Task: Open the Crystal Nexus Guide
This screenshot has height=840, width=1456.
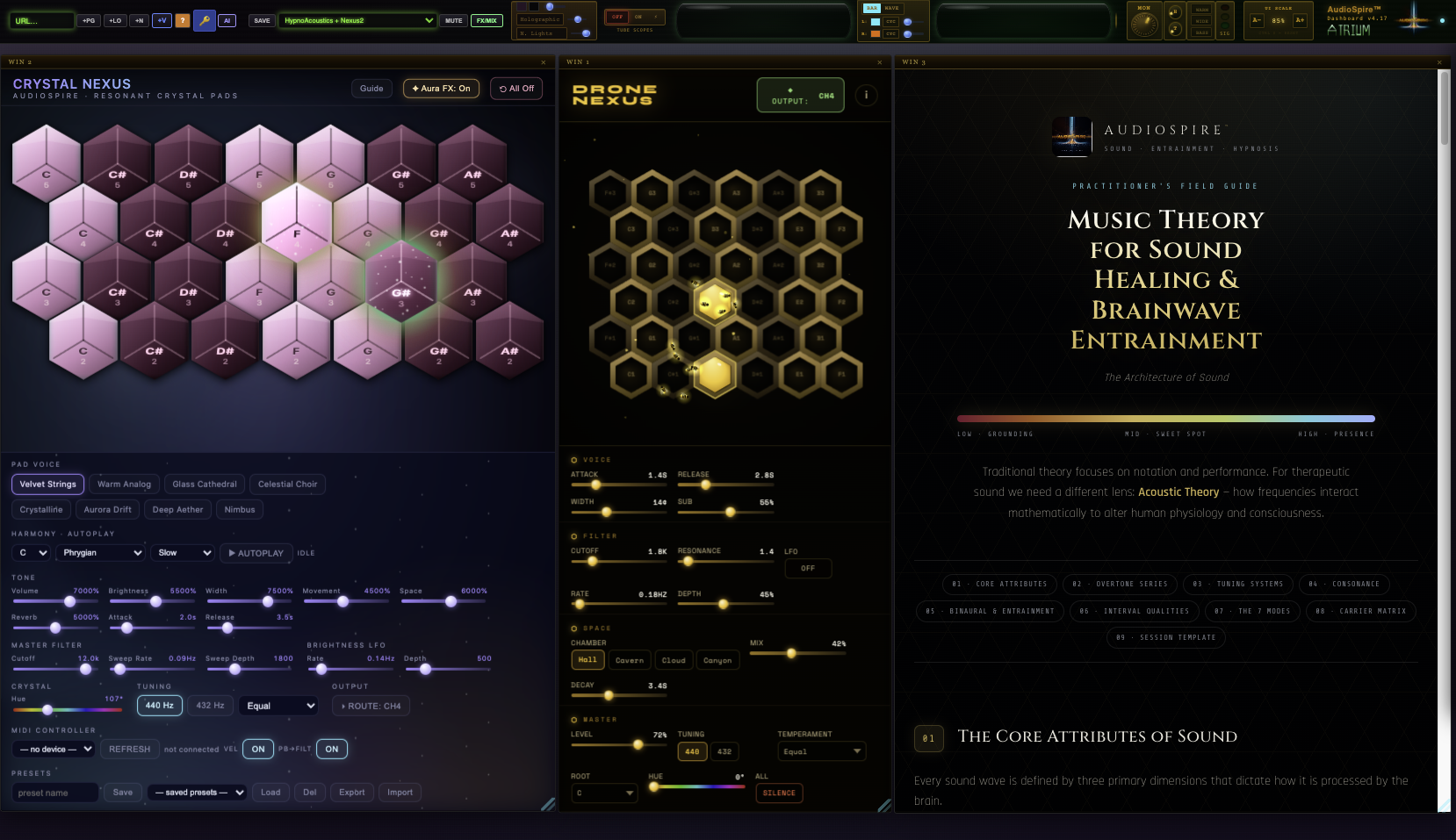Action: [371, 89]
